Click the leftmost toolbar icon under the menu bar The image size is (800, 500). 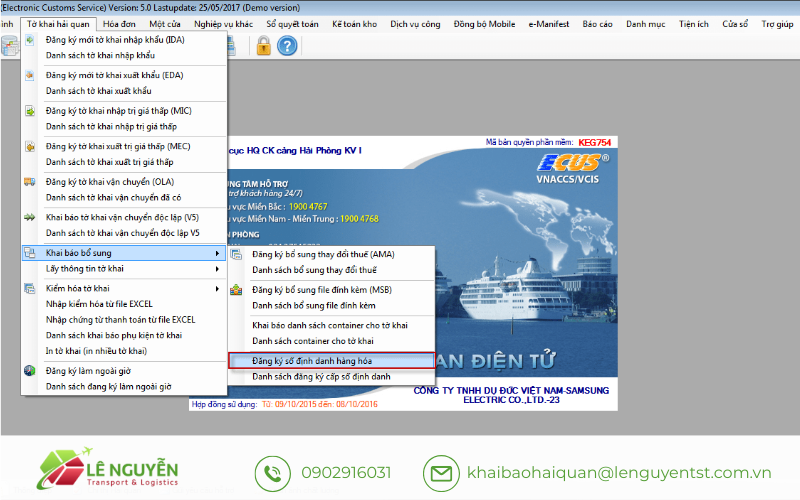click(10, 46)
